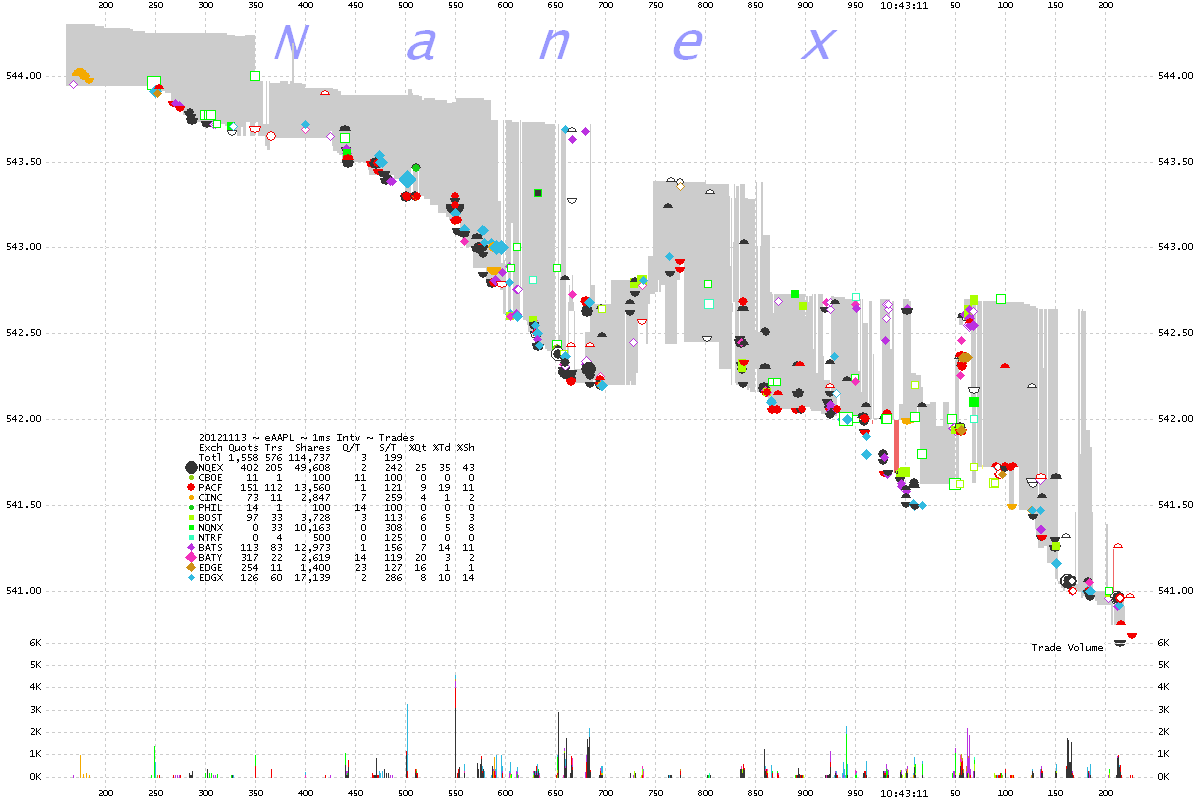The image size is (1200, 800).
Task: Click BOST shares value '3,728'
Action: coord(318,516)
